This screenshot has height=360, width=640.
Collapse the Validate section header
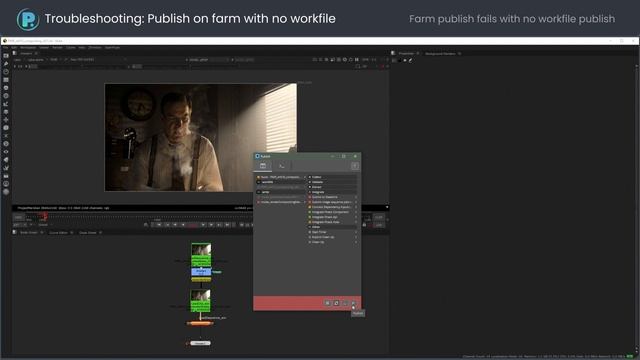click(x=332, y=182)
